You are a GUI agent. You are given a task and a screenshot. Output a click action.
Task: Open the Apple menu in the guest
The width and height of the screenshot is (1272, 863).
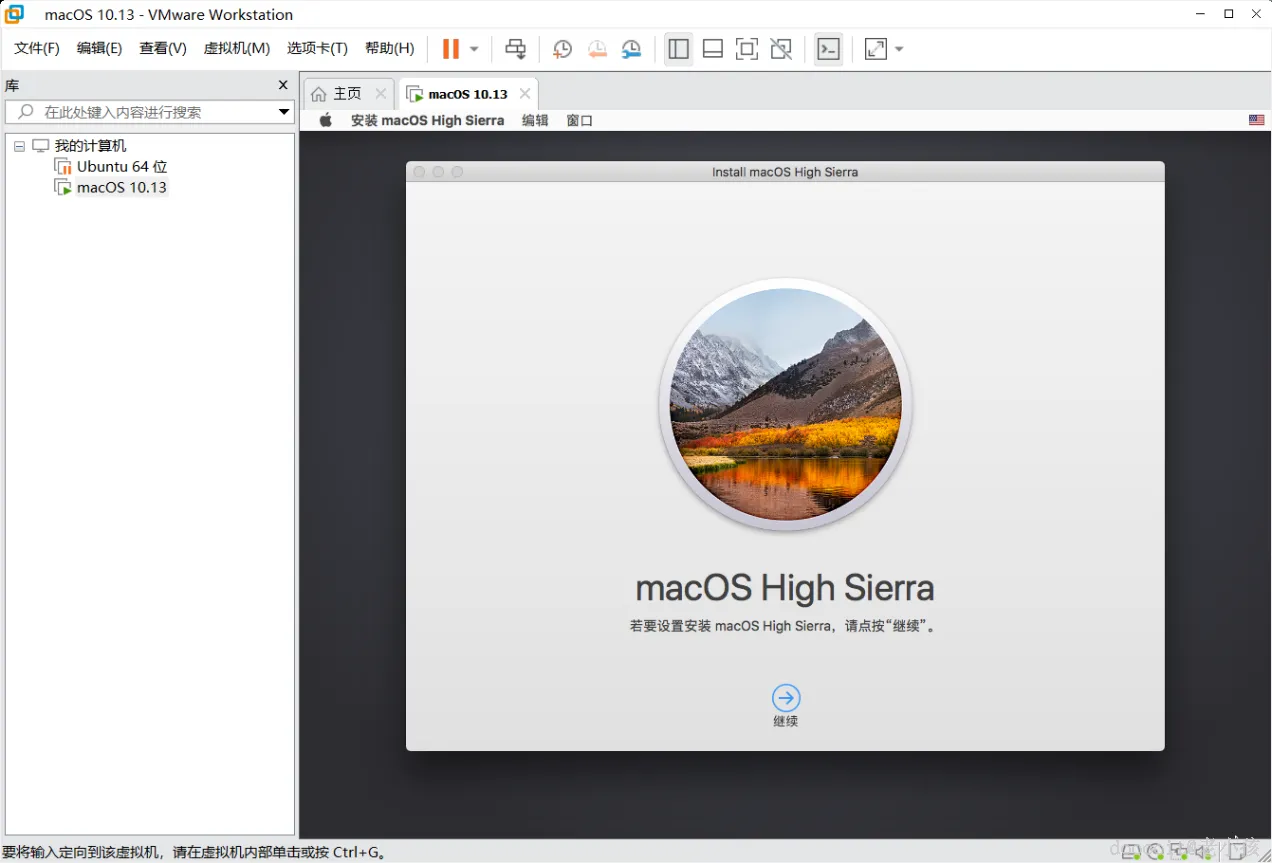tap(325, 120)
